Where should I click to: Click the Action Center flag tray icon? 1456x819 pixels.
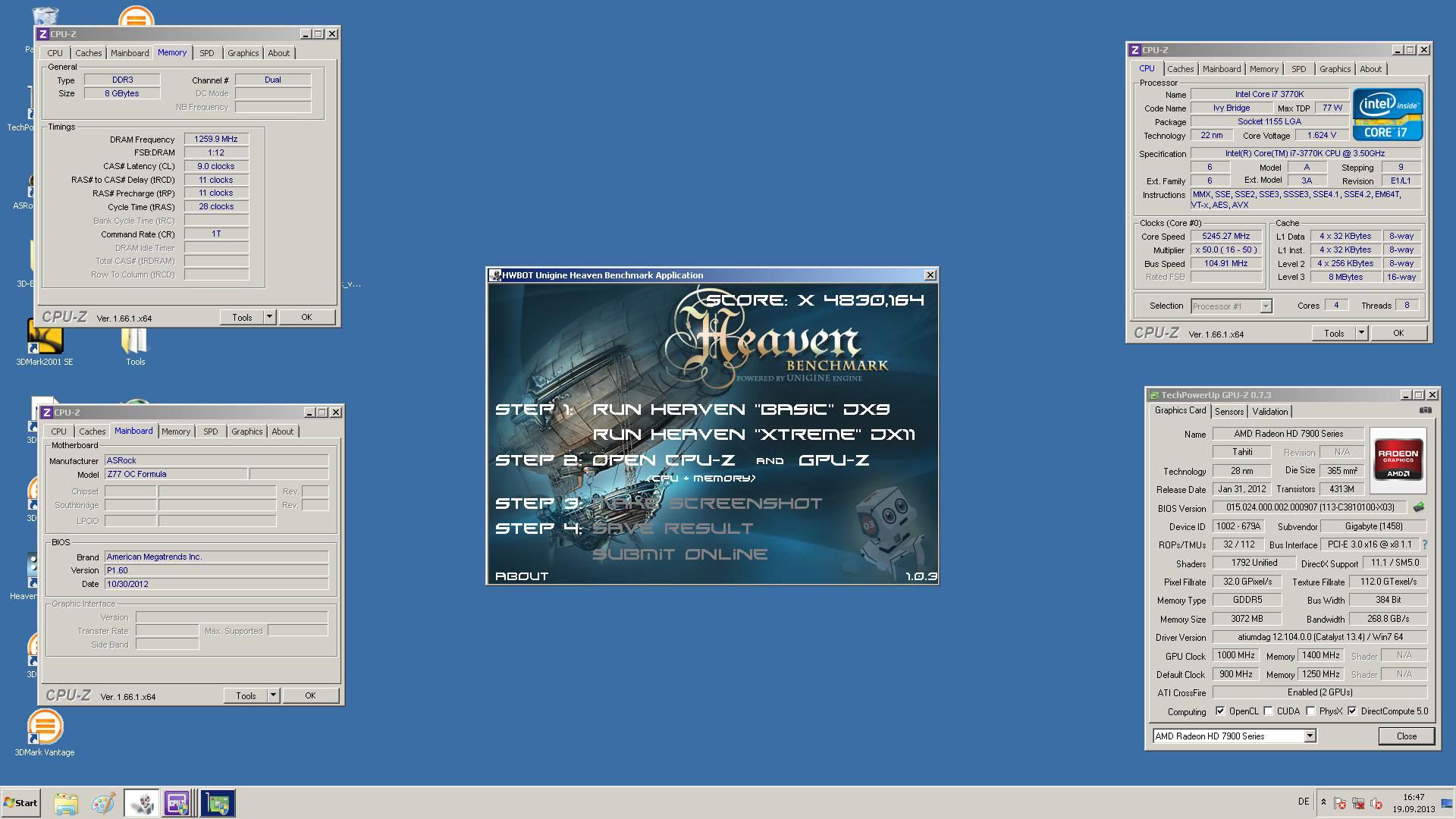click(x=1340, y=803)
